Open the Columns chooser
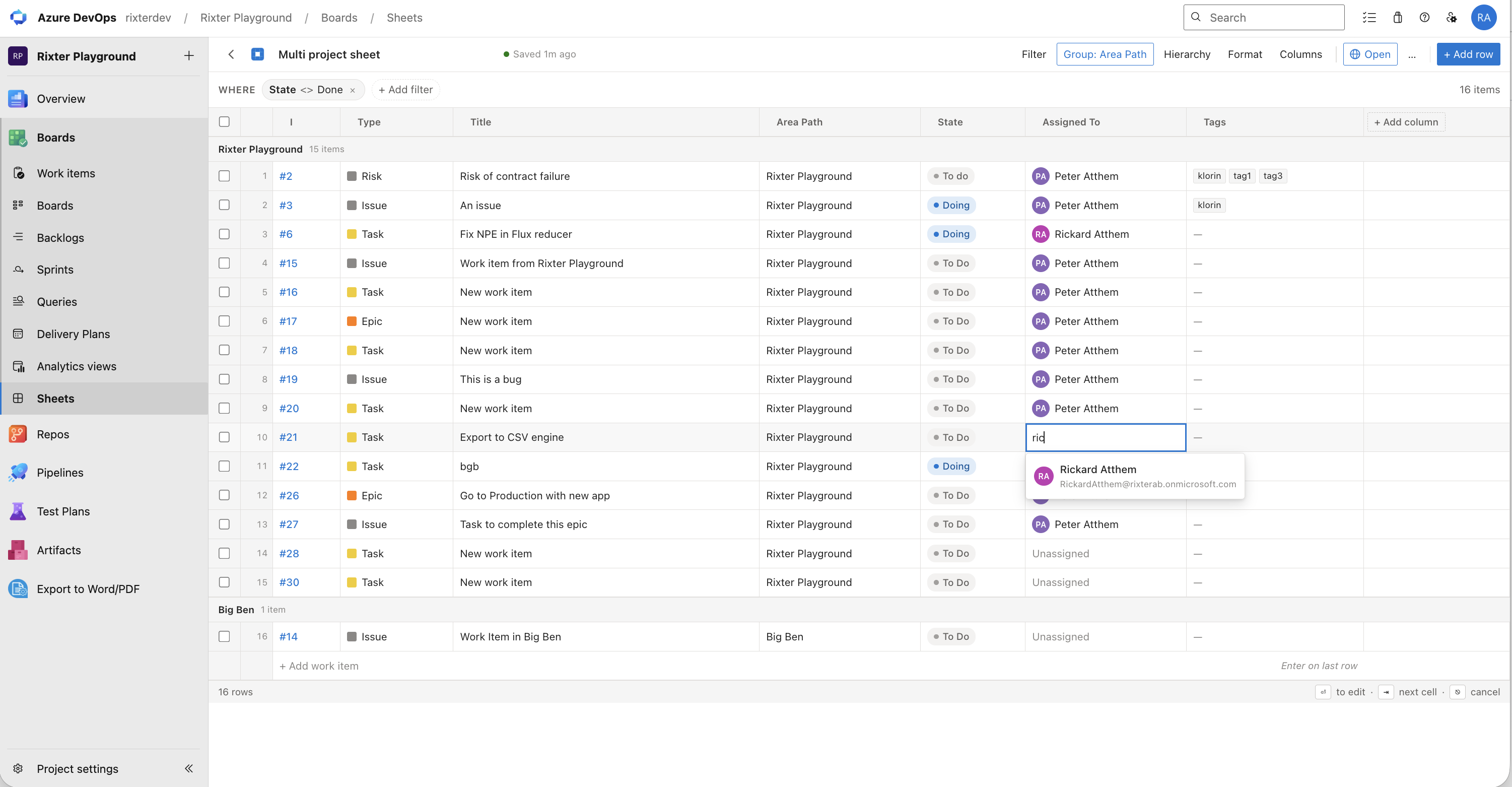The image size is (1512, 787). point(1300,54)
